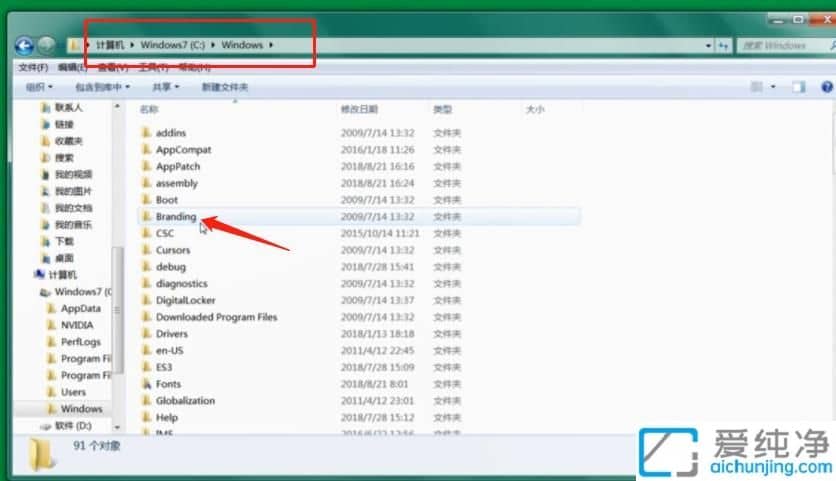Click navigation pane scroll up arrow
This screenshot has height=481, width=836.
pos(117,107)
